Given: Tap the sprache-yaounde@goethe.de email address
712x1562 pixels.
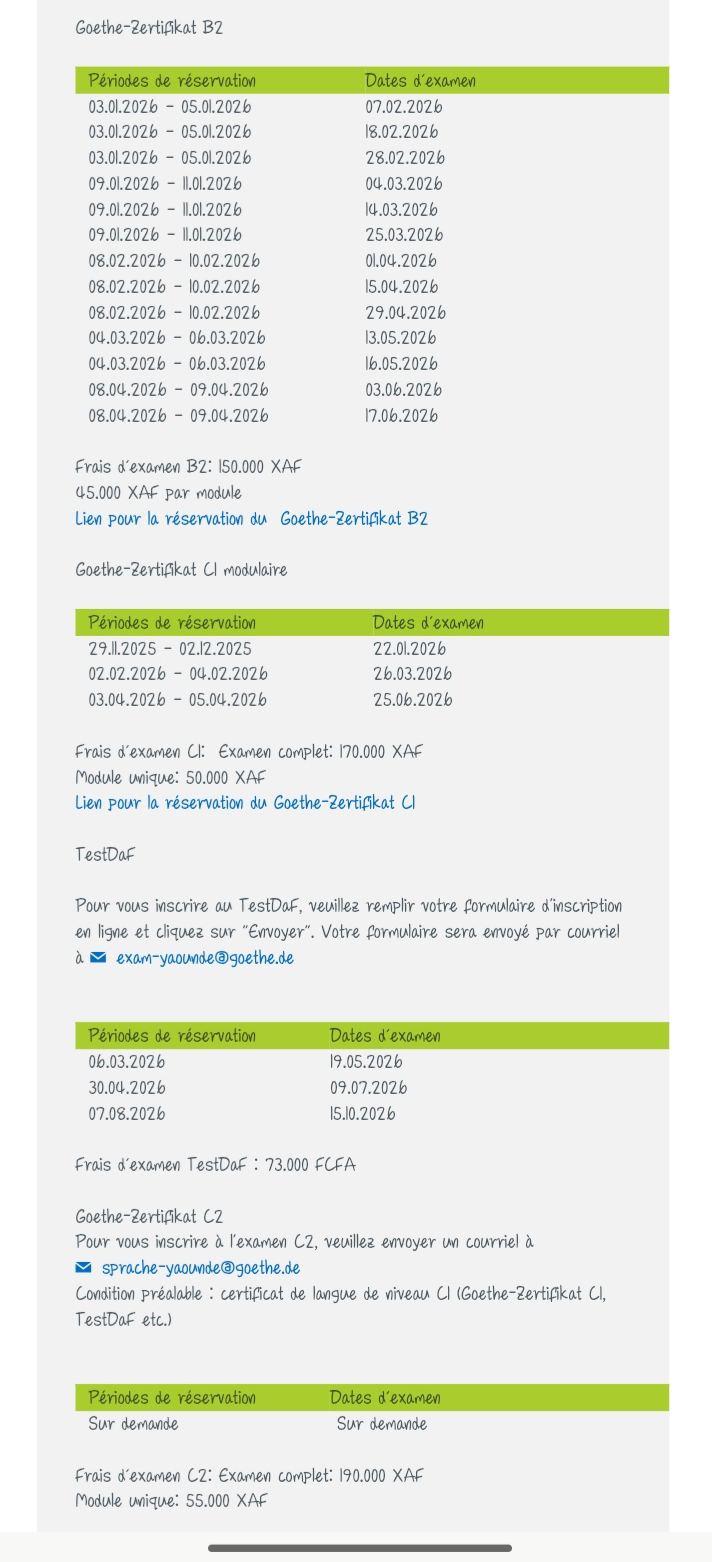Looking at the screenshot, I should tap(201, 1268).
